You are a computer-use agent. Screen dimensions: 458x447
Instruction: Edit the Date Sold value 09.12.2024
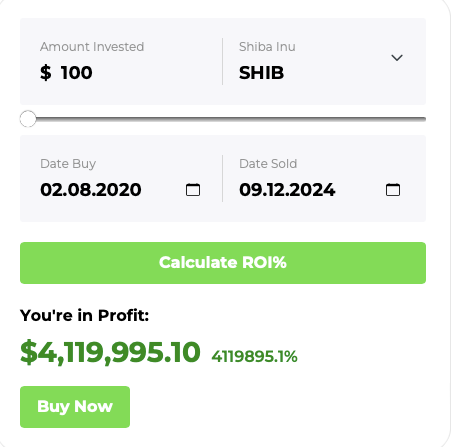[x=287, y=190]
